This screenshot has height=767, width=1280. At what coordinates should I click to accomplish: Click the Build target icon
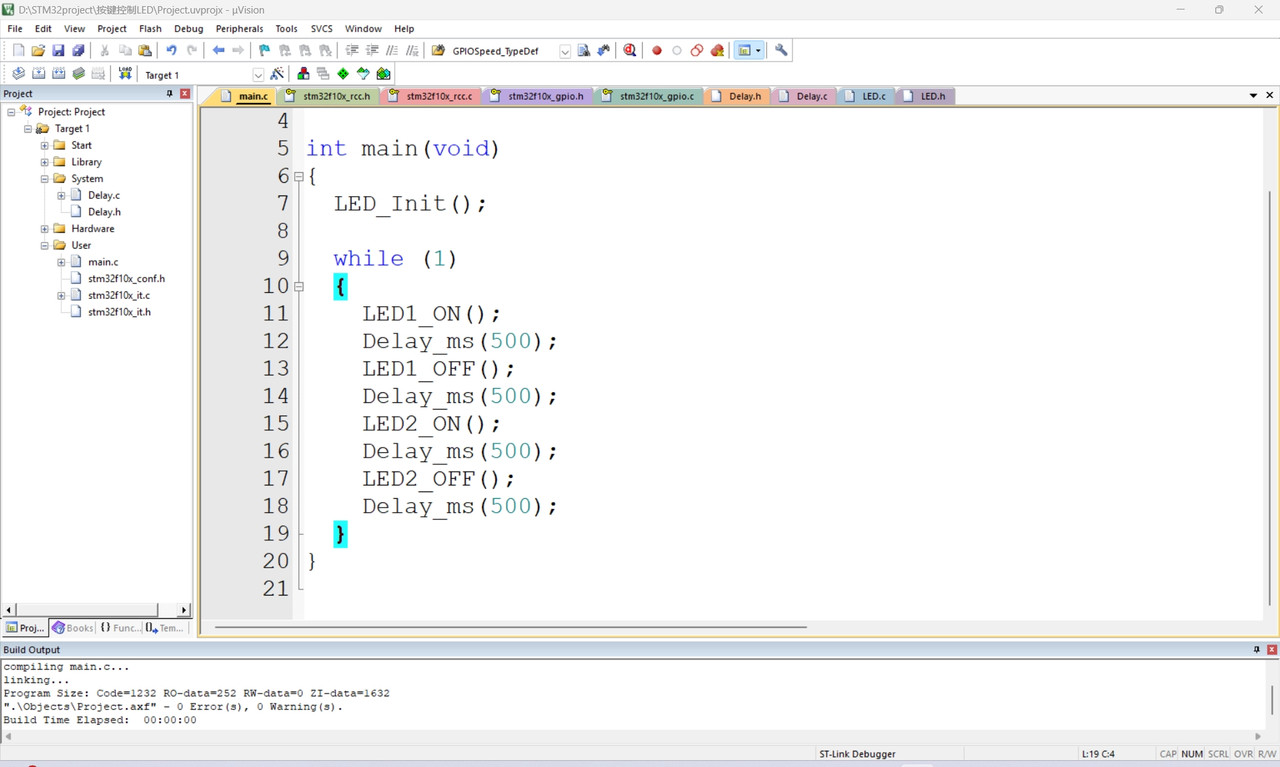point(38,74)
